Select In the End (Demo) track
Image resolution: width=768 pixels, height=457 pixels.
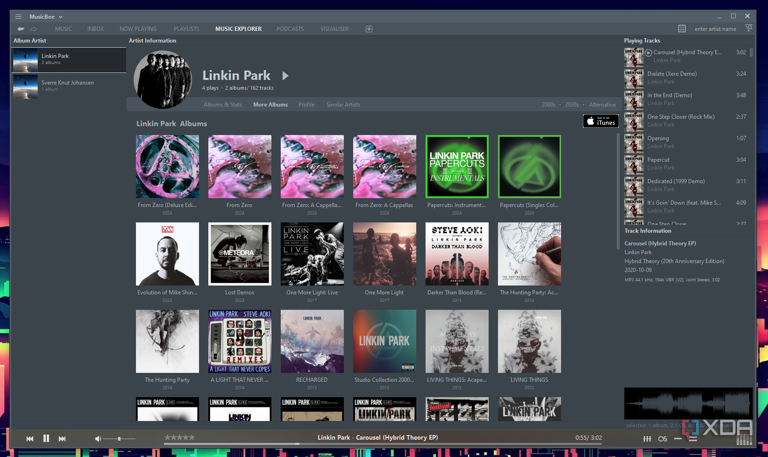686,98
